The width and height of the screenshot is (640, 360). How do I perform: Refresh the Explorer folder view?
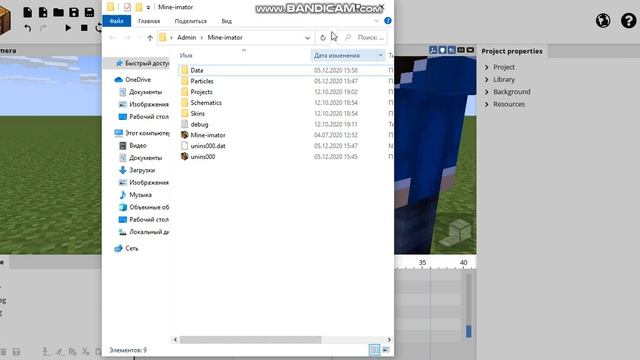tap(323, 38)
